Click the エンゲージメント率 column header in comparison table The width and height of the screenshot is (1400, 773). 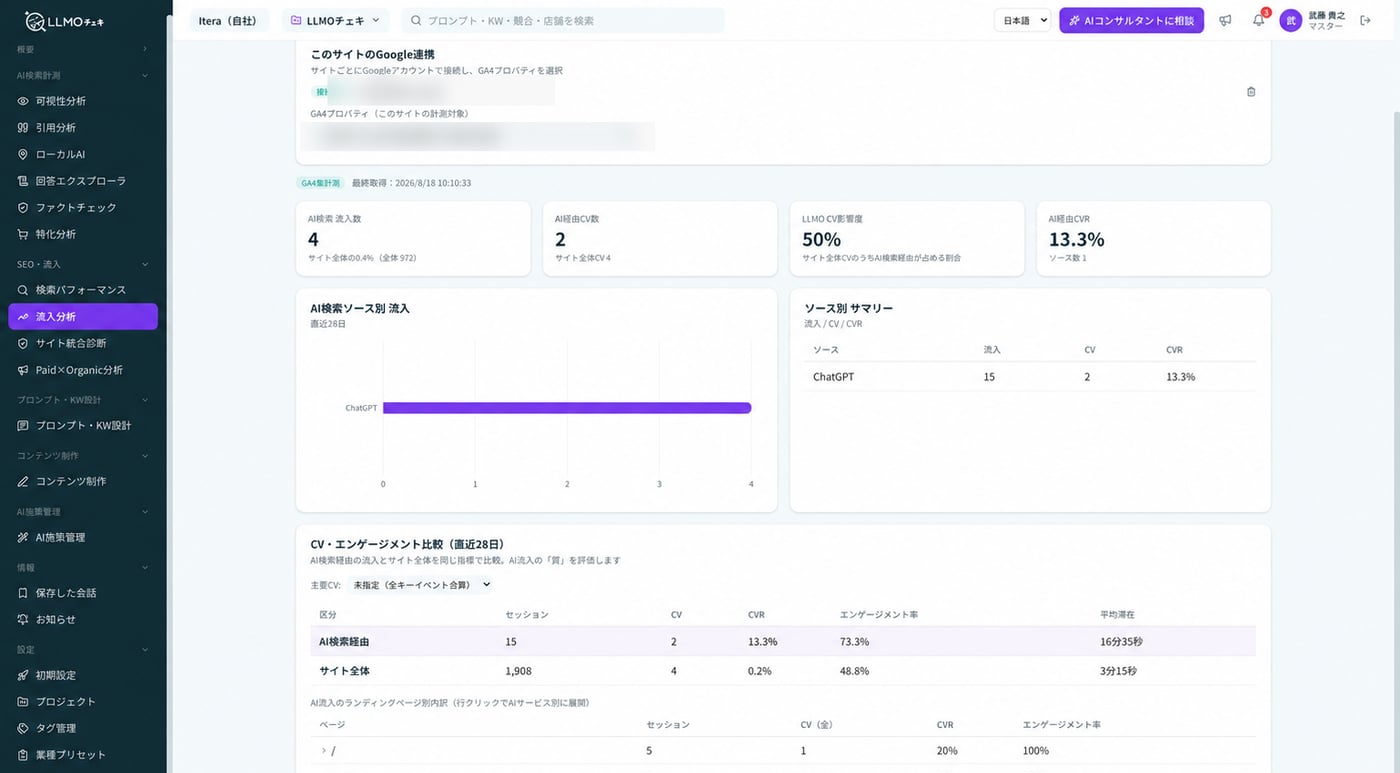click(879, 614)
